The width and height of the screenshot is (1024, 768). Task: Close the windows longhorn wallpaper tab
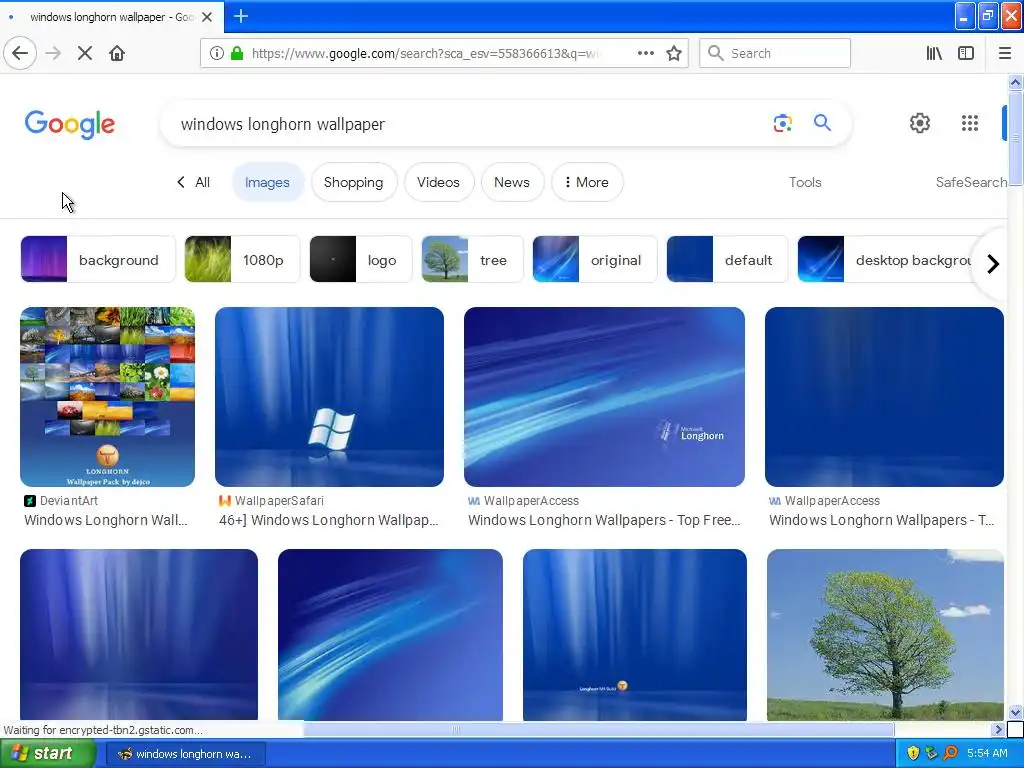(x=207, y=17)
